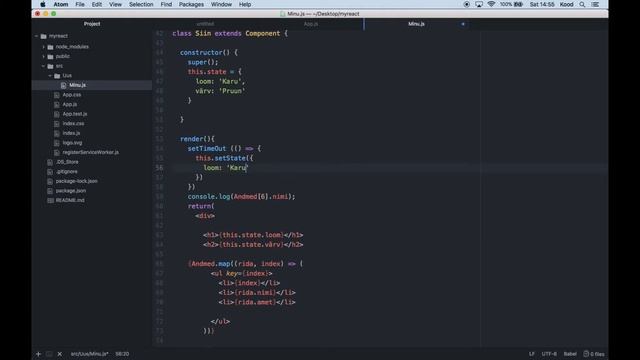Place cursor after loom: 'Karu
The image size is (640, 360).
[247, 168]
